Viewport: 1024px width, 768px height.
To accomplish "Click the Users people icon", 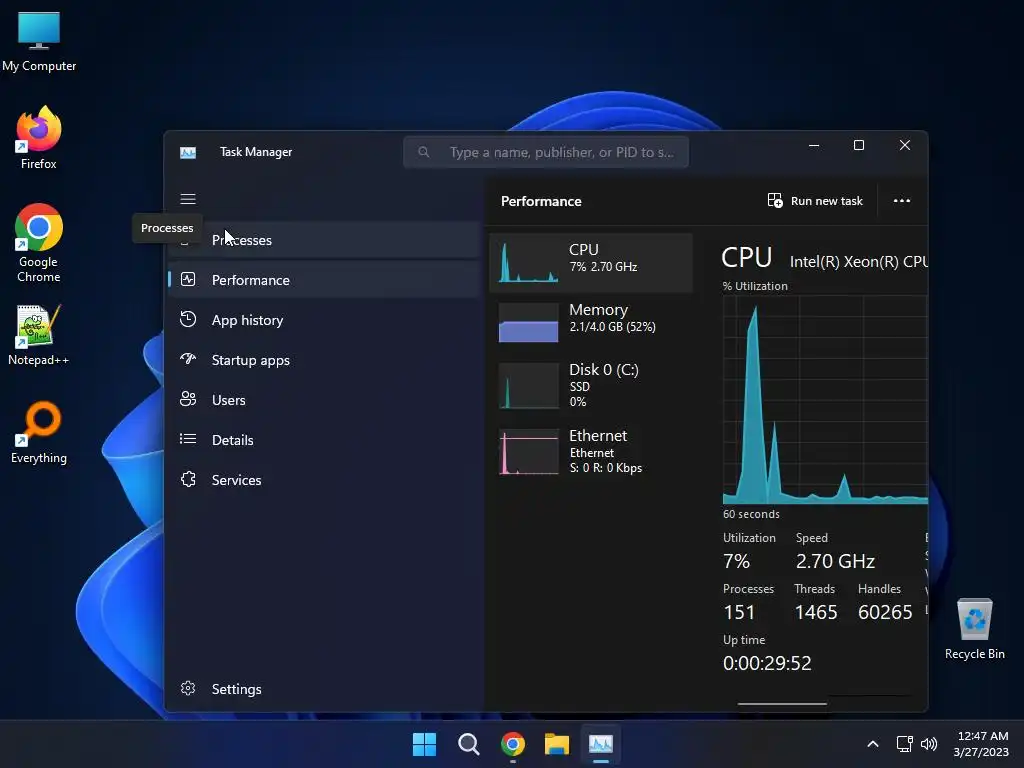I will tap(188, 399).
